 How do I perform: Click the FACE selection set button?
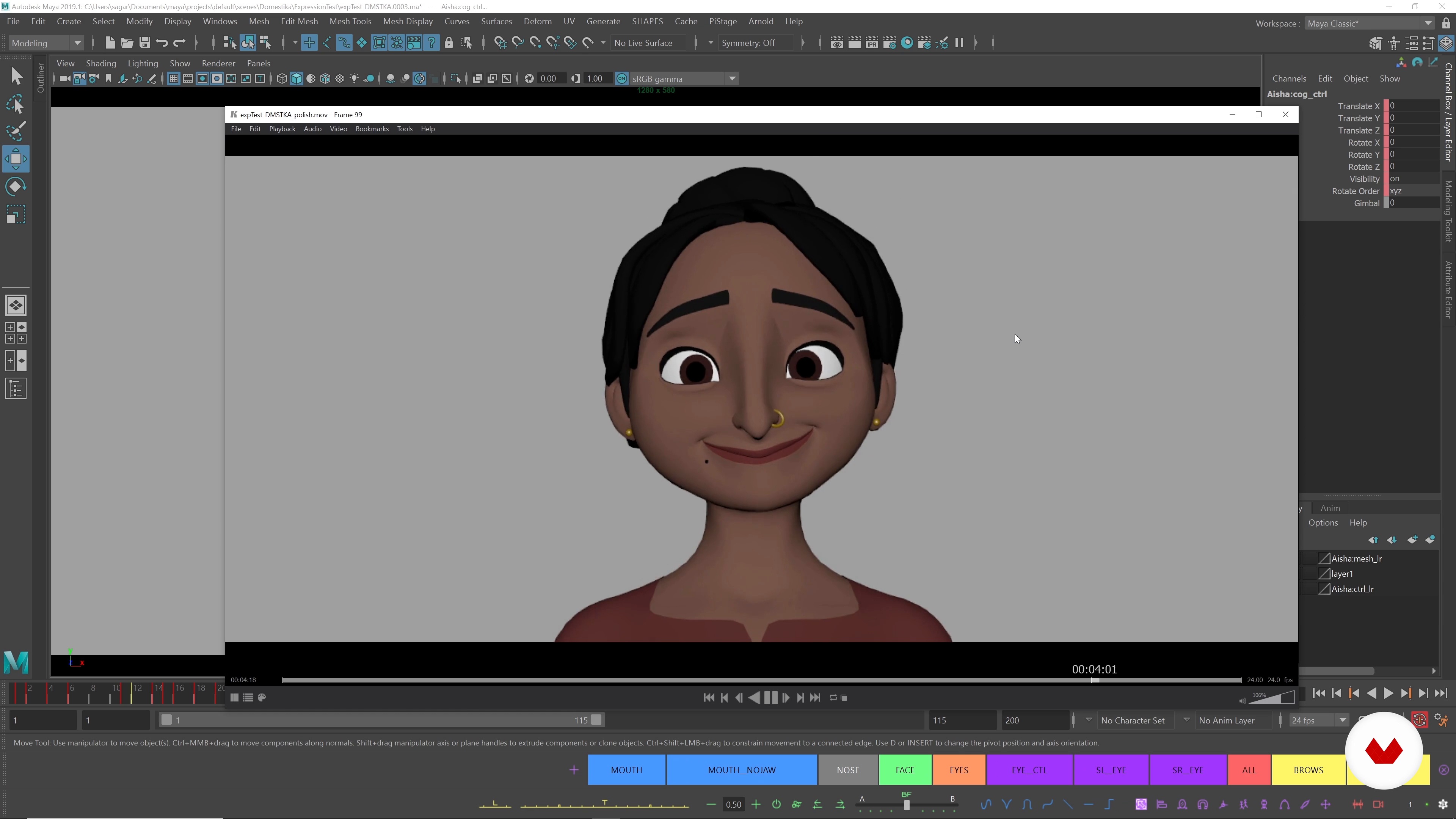tap(904, 770)
